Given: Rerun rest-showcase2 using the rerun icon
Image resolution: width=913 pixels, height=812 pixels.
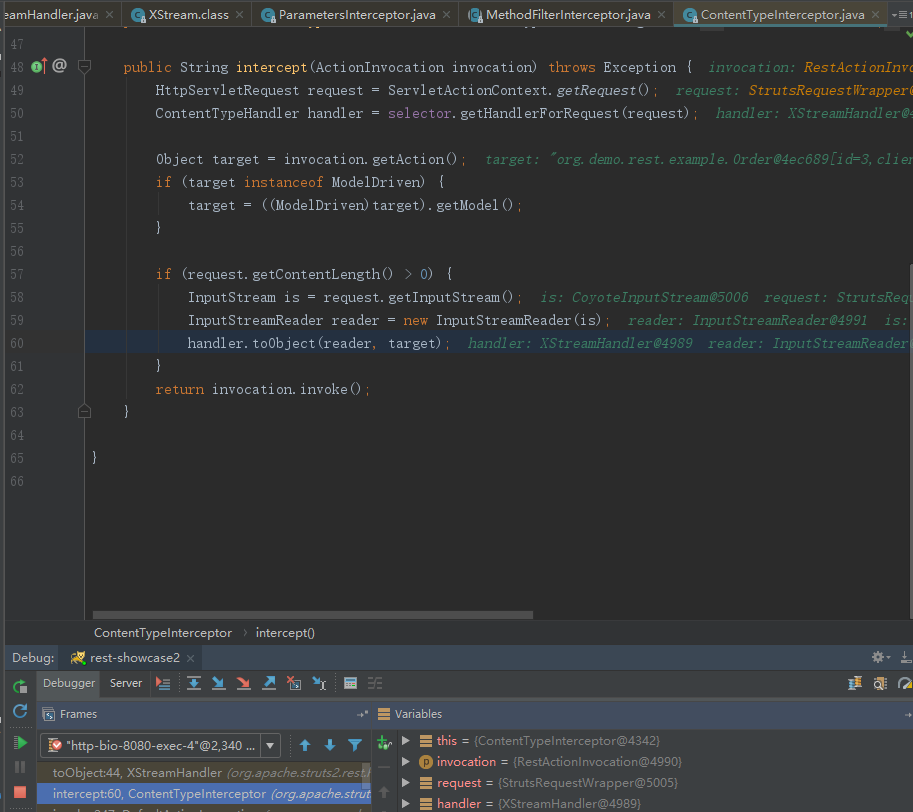Looking at the screenshot, I should click(x=20, y=686).
